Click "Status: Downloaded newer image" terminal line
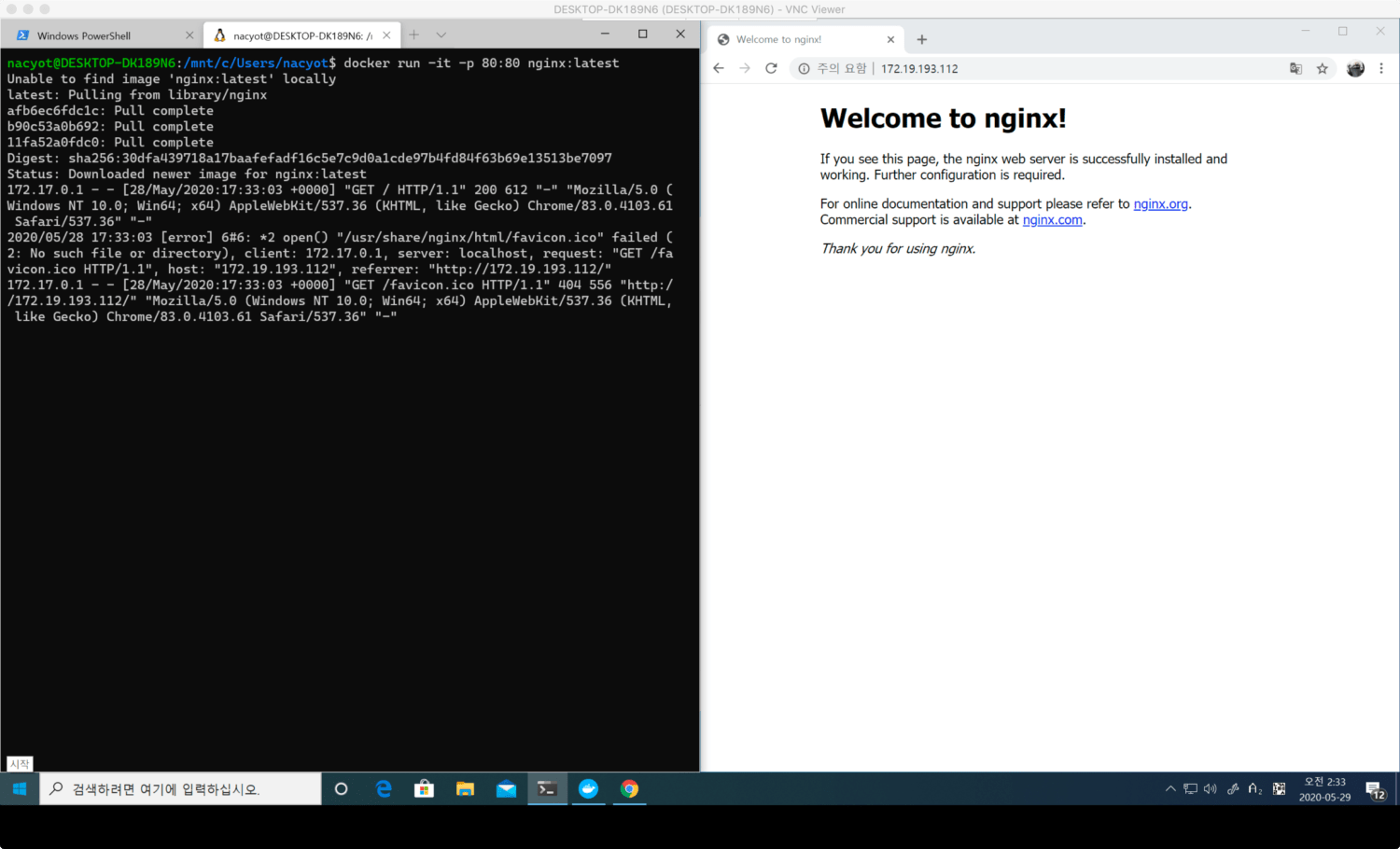 [187, 174]
